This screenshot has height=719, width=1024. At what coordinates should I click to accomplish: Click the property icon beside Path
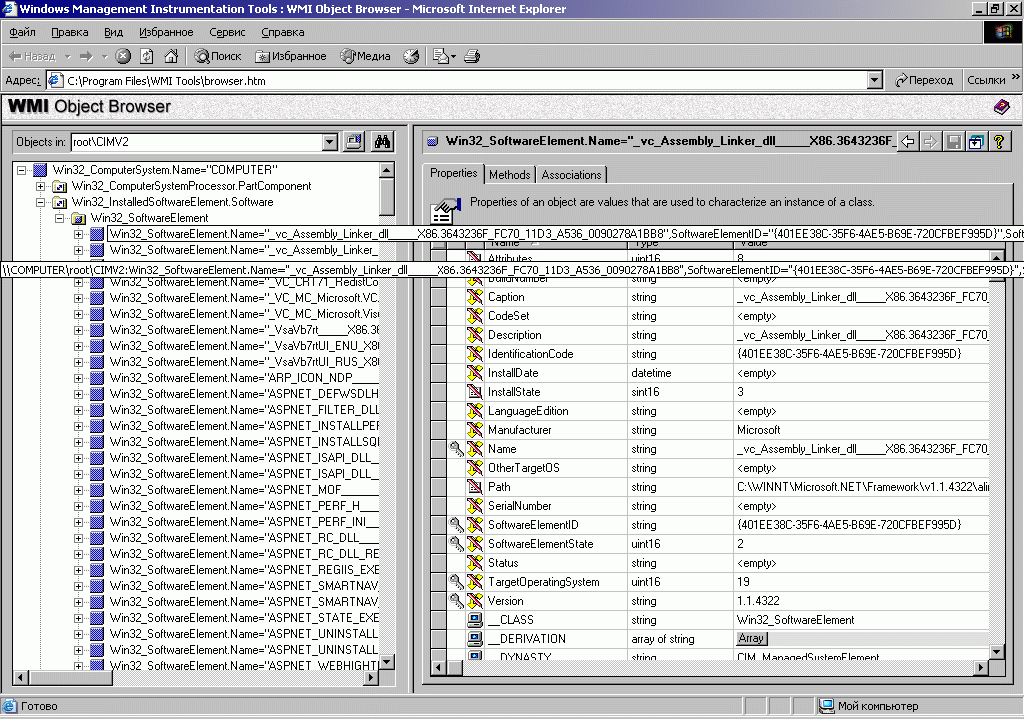click(475, 487)
